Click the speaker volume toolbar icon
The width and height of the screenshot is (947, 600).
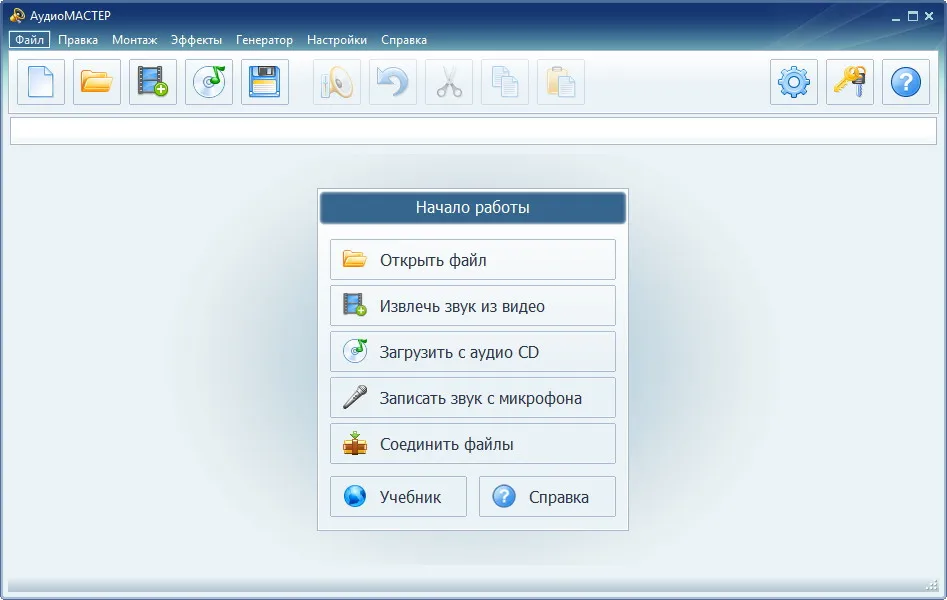tap(337, 82)
